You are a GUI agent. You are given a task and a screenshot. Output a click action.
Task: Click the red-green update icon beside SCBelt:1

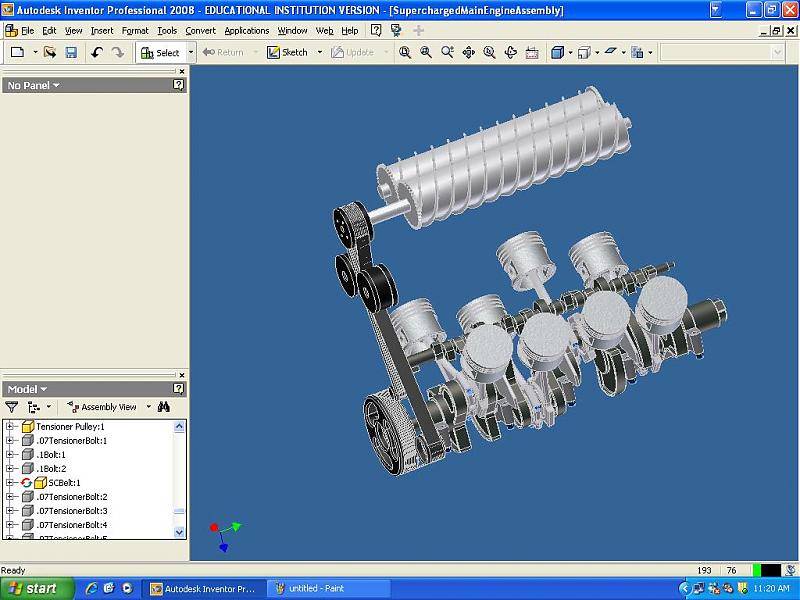click(27, 483)
